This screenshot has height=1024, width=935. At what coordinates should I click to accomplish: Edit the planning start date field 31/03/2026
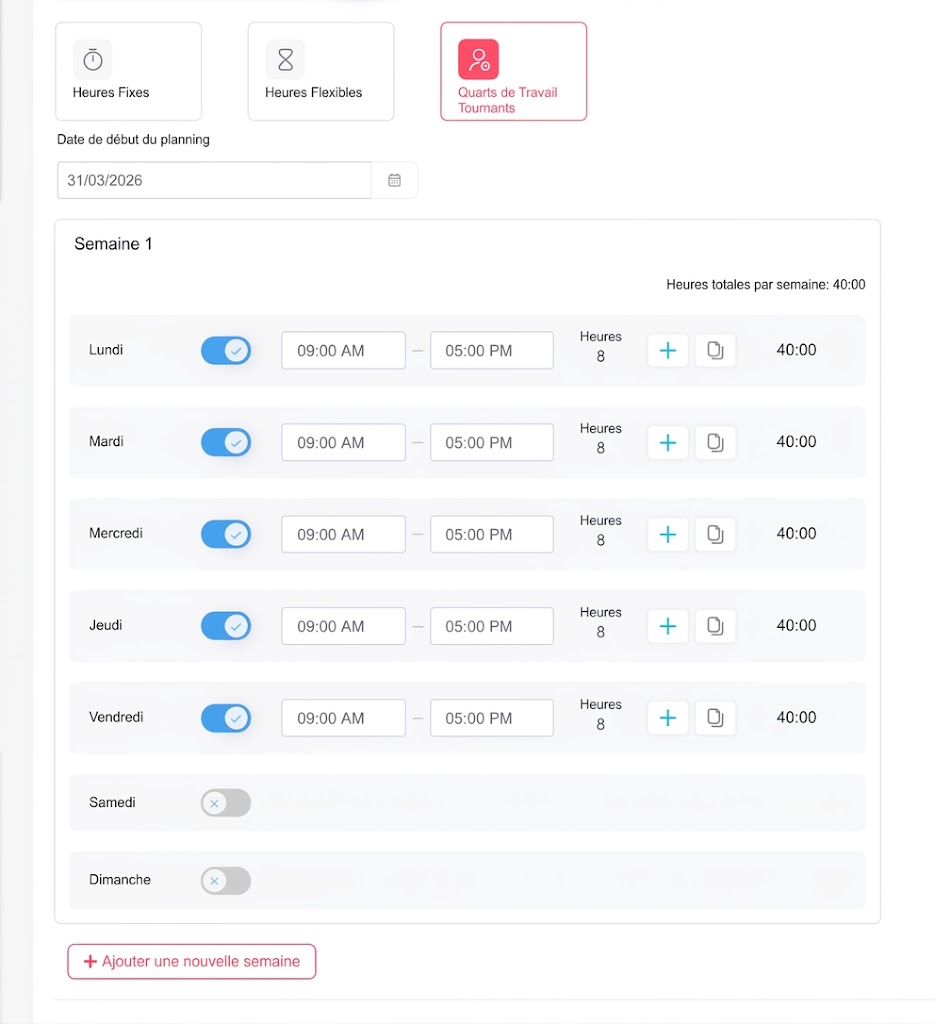(214, 180)
